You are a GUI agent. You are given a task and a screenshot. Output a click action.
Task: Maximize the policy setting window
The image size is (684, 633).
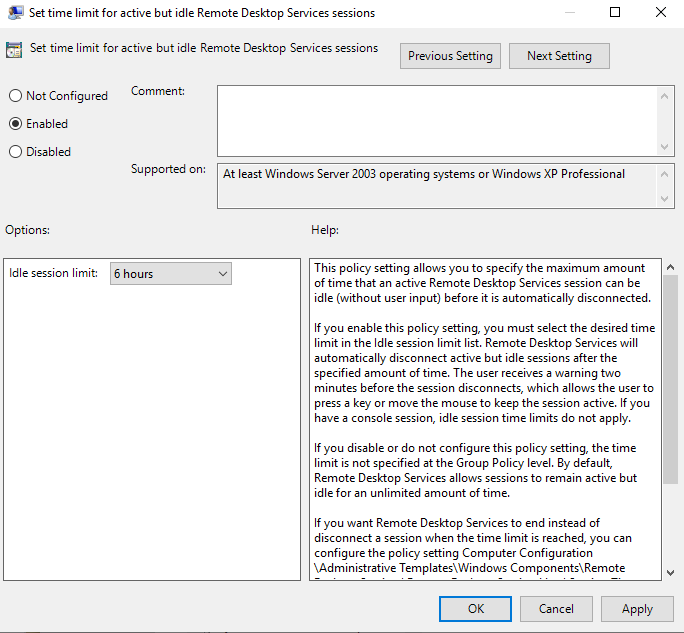point(615,13)
